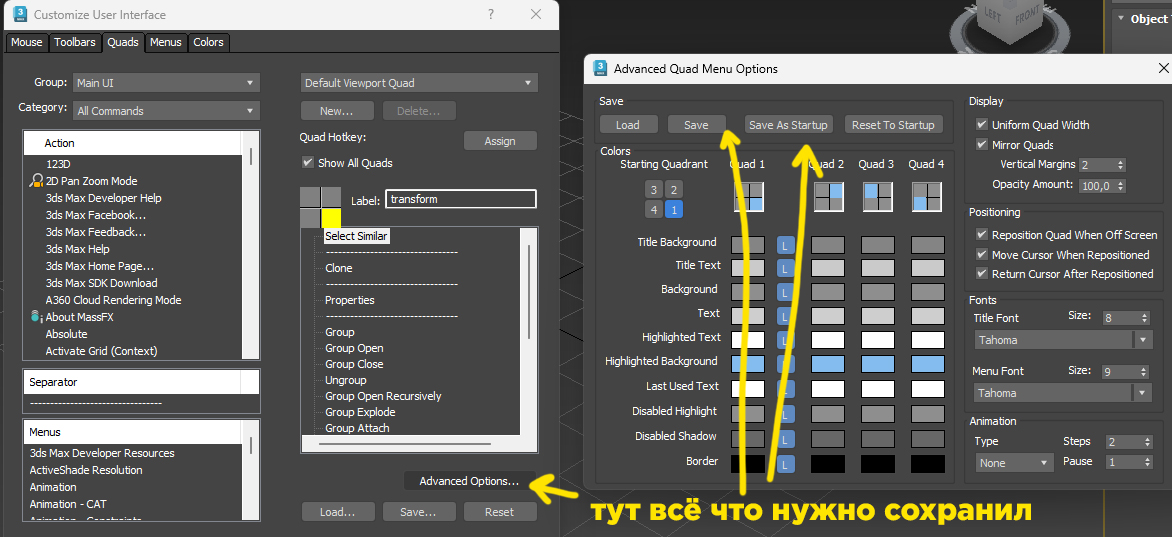Toggle Mirror Quads checkbox
This screenshot has height=537, width=1172.
(981, 144)
